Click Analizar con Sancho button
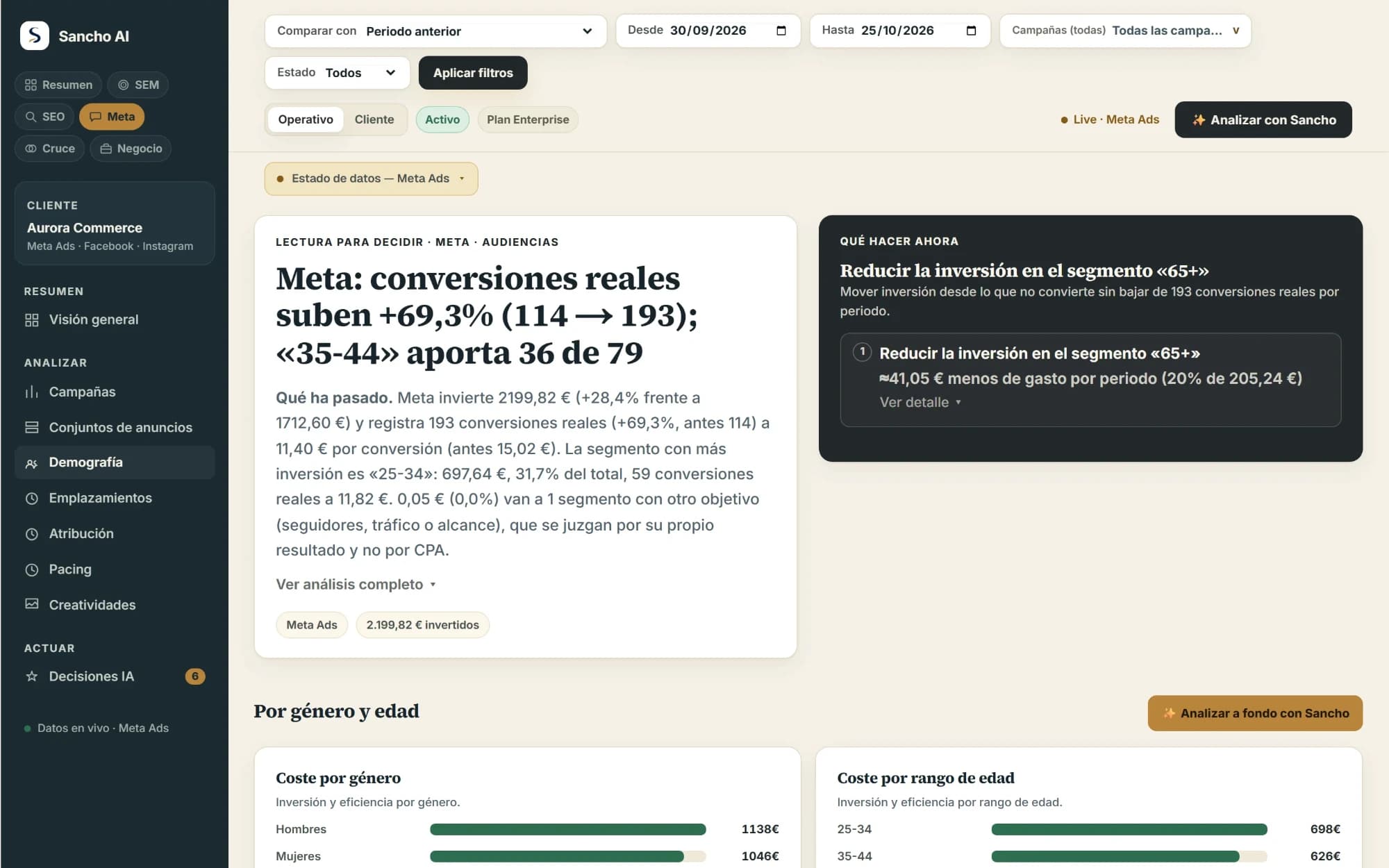This screenshot has height=868, width=1389. point(1263,119)
